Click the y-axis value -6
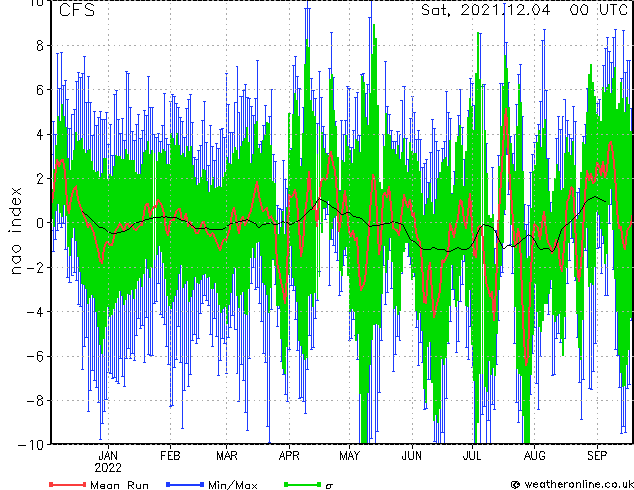The image size is (634, 490). coord(35,356)
